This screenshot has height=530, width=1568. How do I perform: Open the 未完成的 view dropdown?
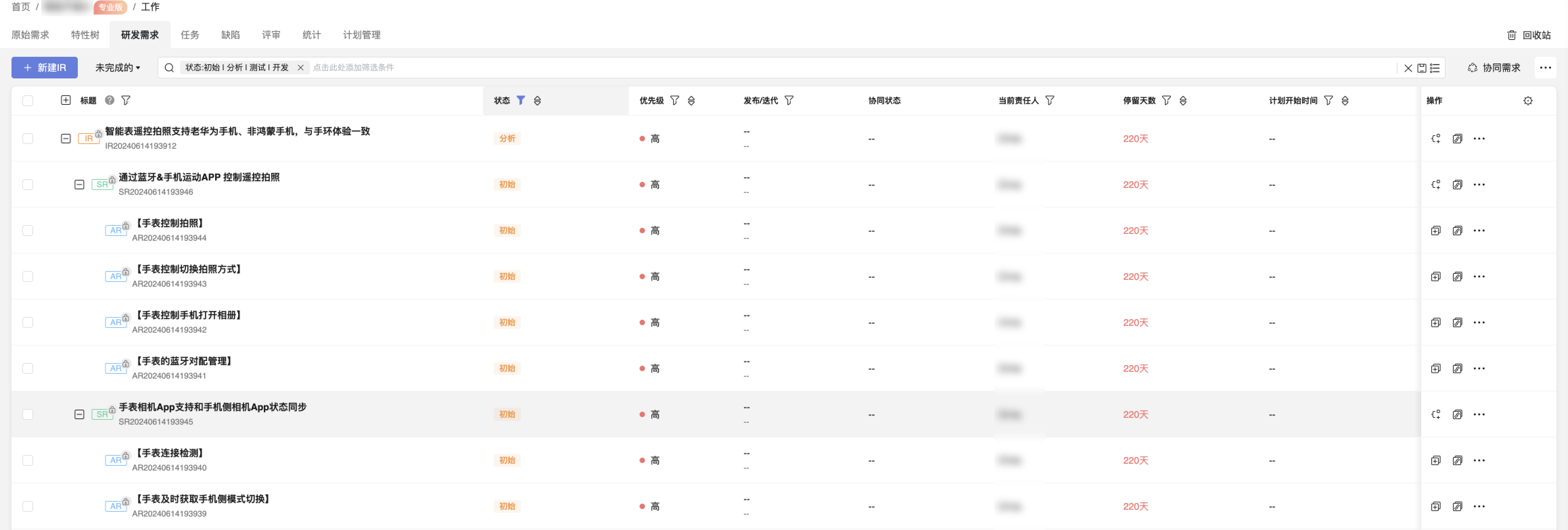[x=117, y=68]
